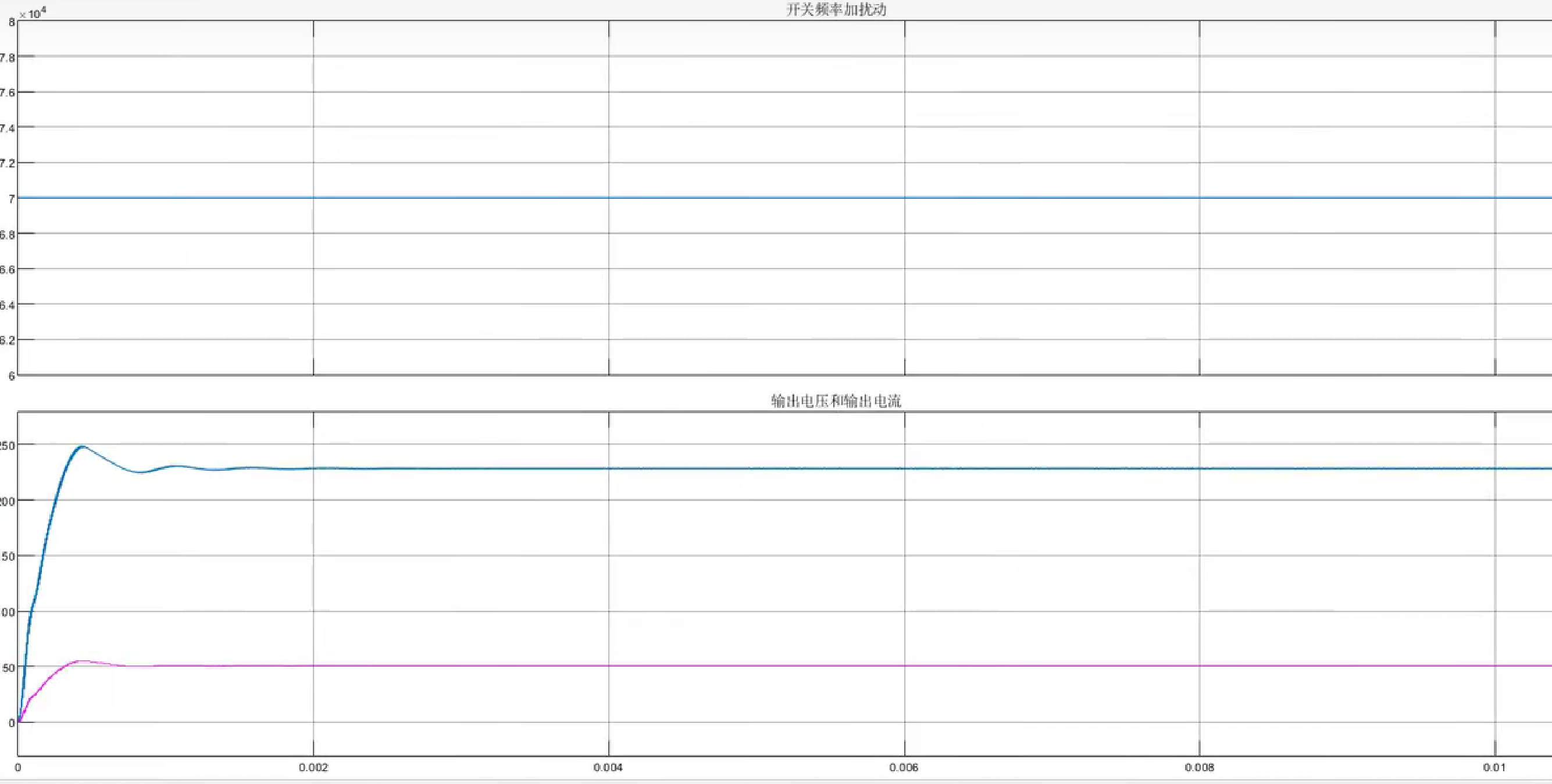Click the 7.4 y-axis tick on top plot

8,128
